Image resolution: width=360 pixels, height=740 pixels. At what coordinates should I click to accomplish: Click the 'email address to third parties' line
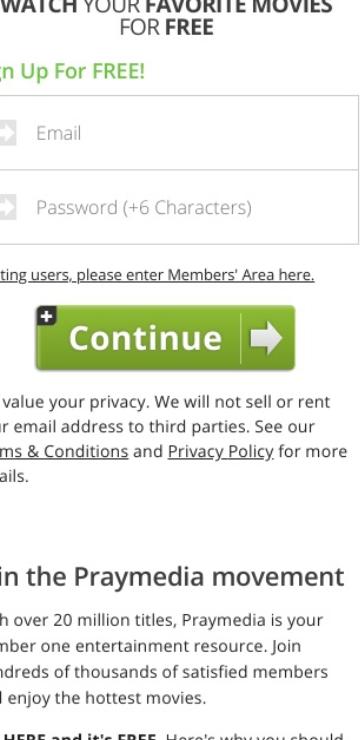click(157, 427)
